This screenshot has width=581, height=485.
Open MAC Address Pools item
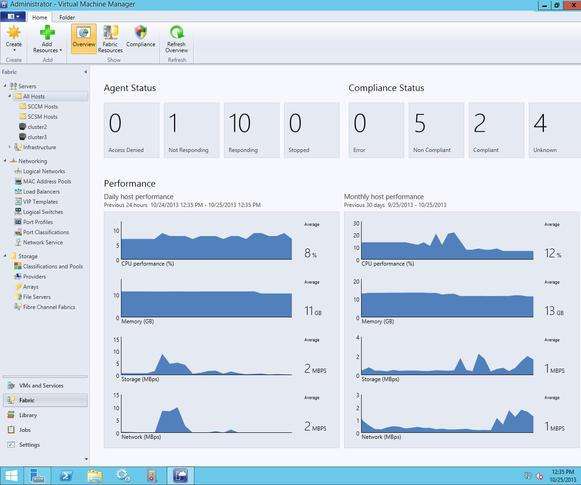point(43,181)
